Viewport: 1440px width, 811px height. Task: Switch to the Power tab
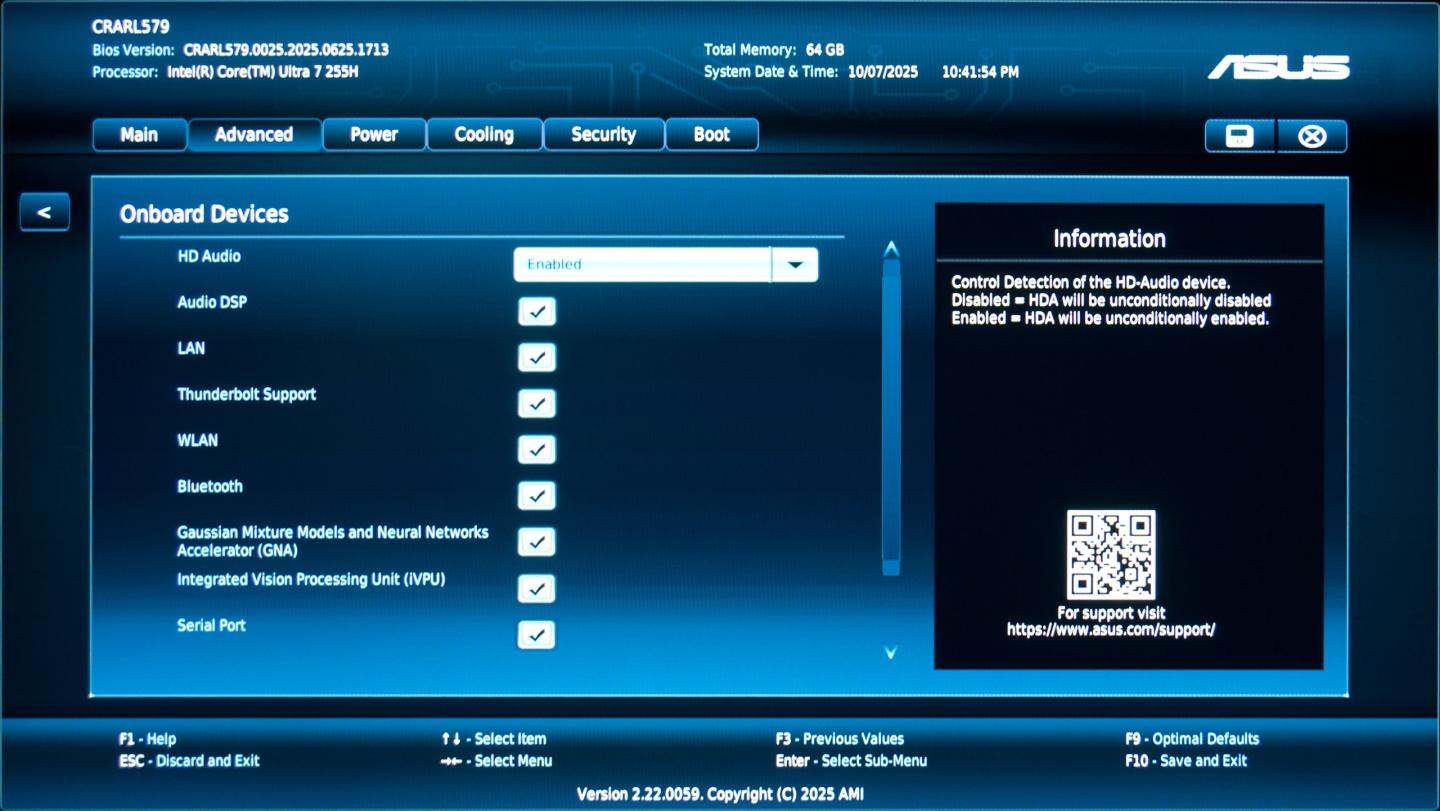point(374,135)
